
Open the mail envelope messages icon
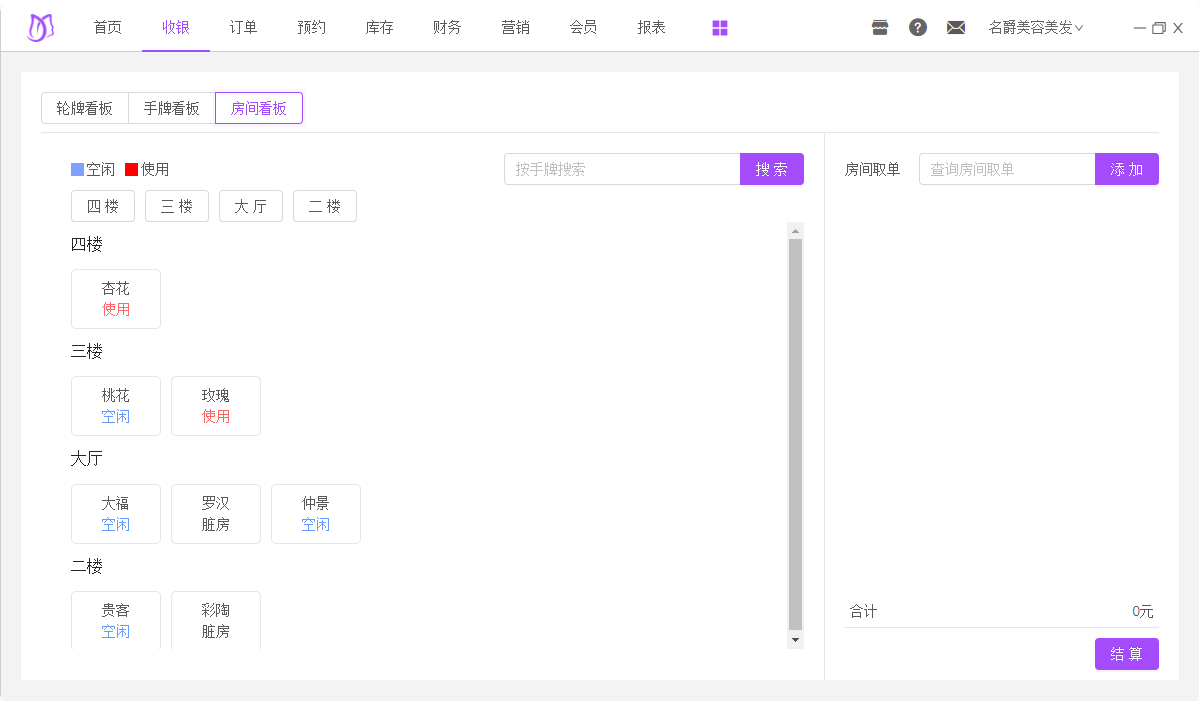tap(956, 28)
